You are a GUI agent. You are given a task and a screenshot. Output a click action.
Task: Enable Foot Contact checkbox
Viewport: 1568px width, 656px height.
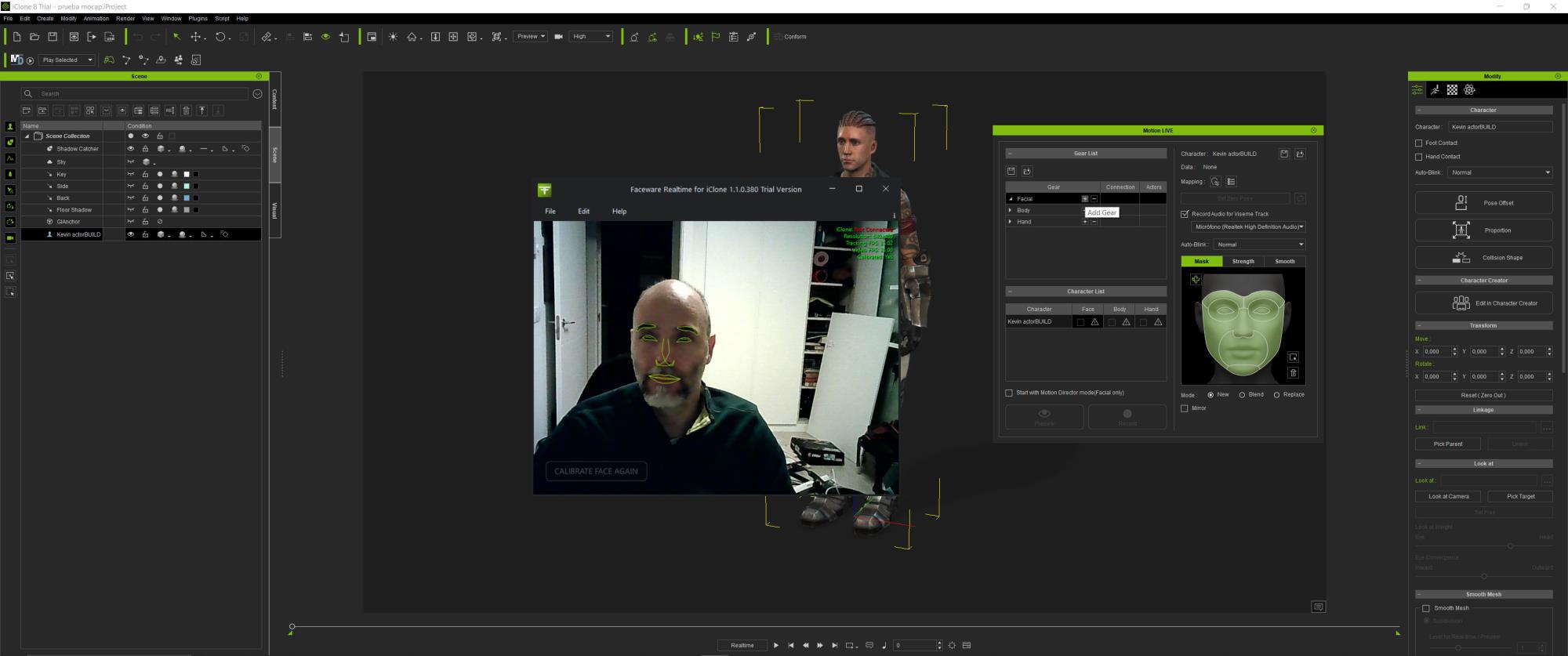(x=1418, y=143)
